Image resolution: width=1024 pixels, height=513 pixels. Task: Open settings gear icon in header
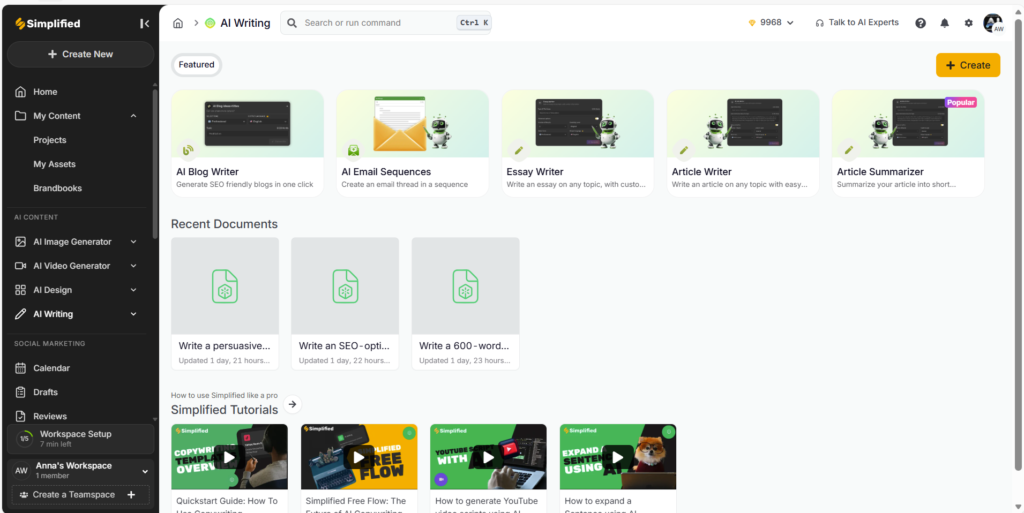click(x=968, y=23)
